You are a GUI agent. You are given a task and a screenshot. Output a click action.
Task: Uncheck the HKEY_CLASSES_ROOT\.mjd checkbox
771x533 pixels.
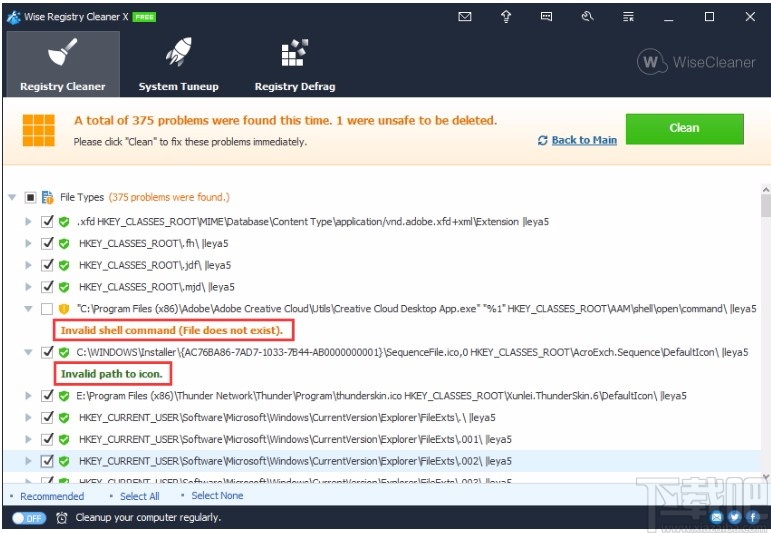(x=47, y=287)
